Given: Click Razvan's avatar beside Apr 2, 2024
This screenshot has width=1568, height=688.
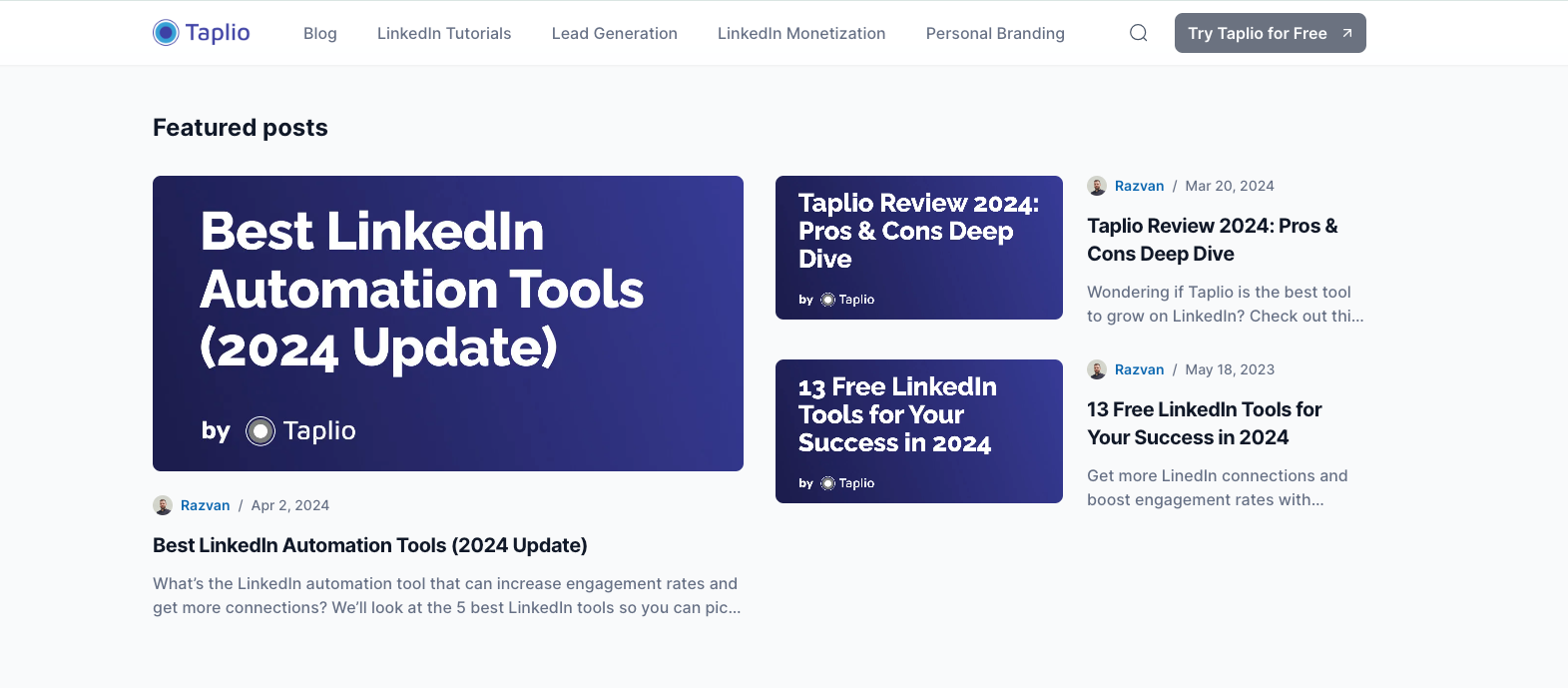Looking at the screenshot, I should click(x=163, y=505).
